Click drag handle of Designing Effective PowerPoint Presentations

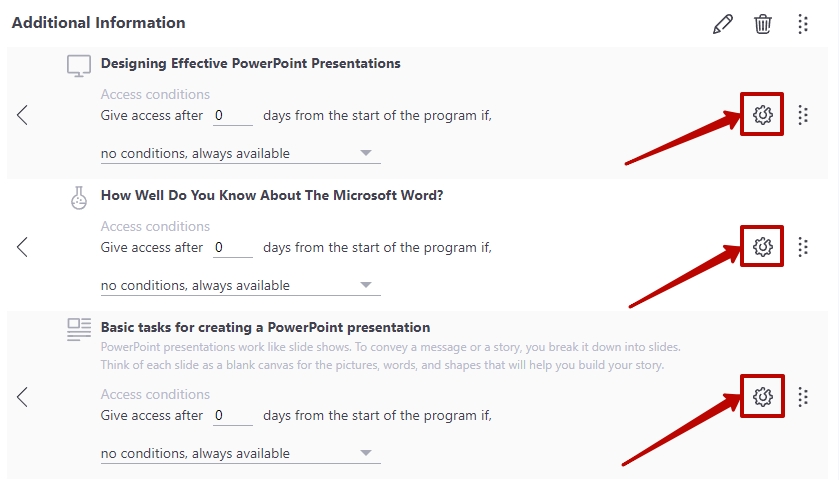(803, 115)
